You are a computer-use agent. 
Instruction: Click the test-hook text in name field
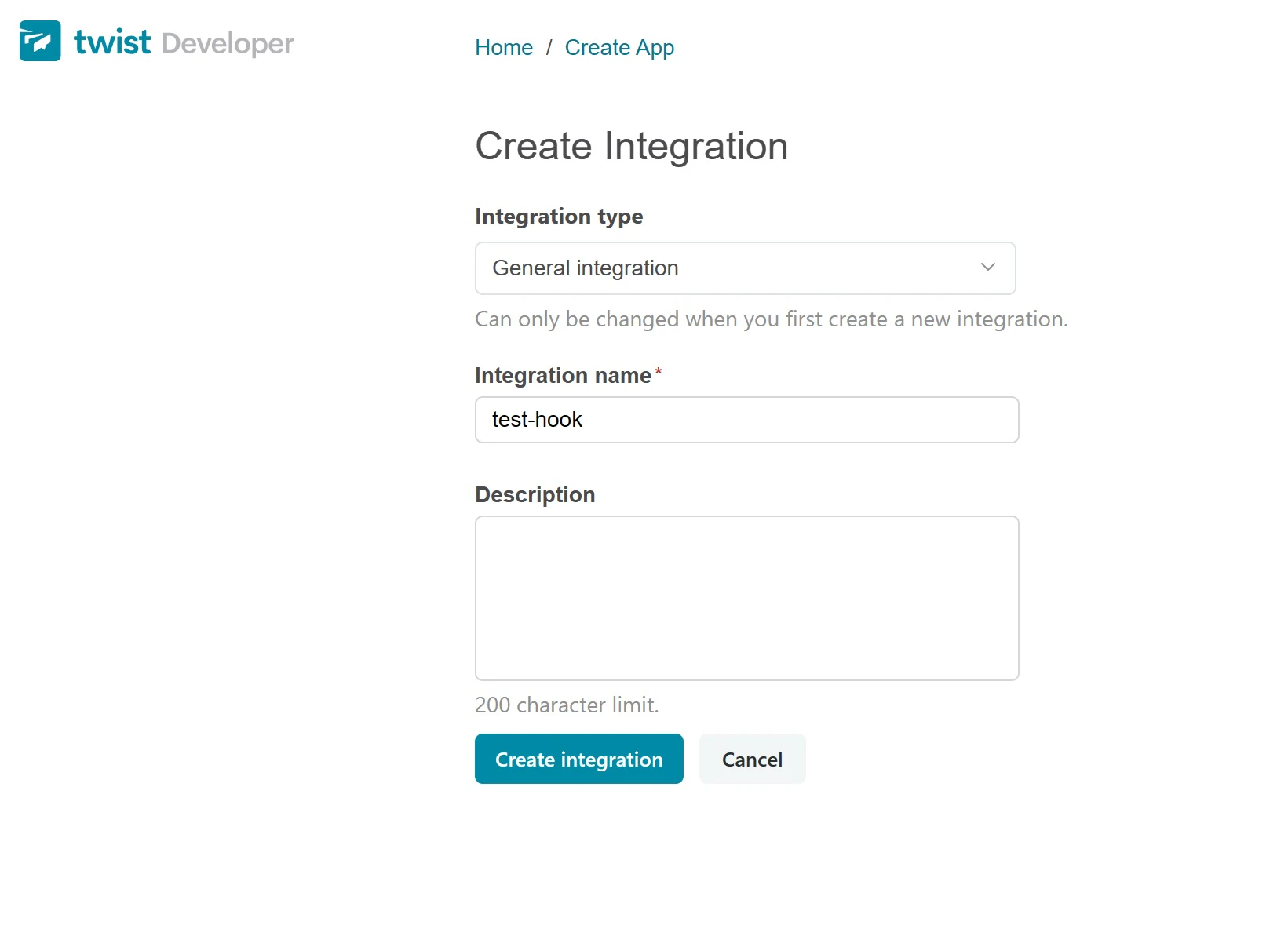coord(538,420)
